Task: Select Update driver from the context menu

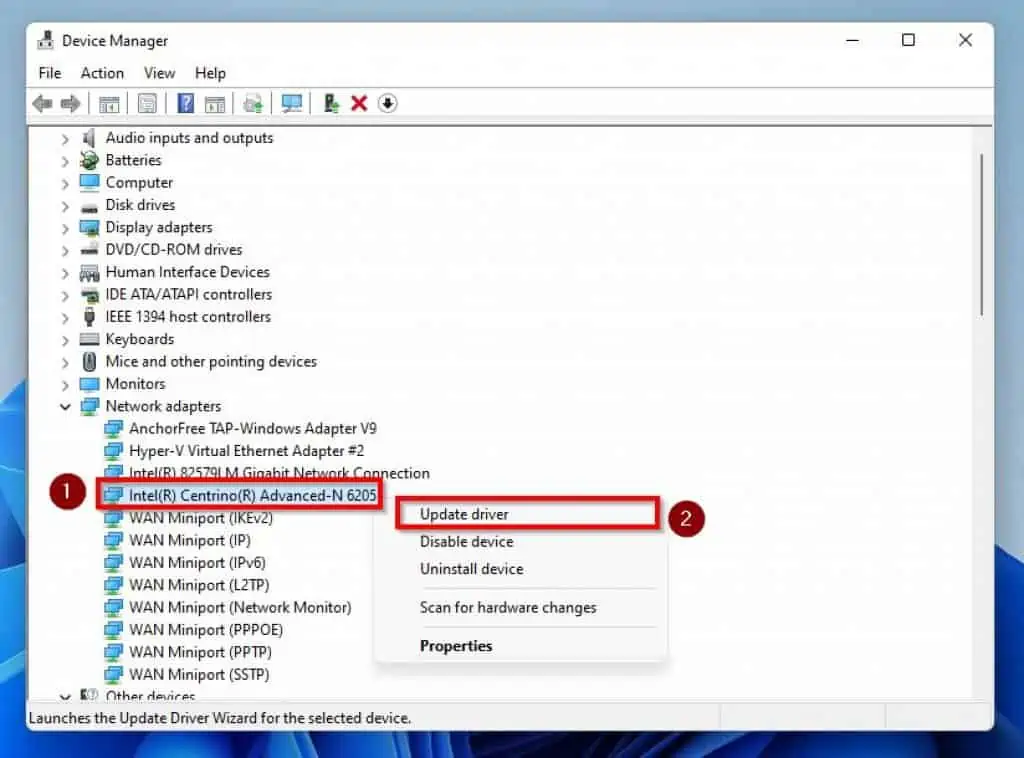Action: 466,514
